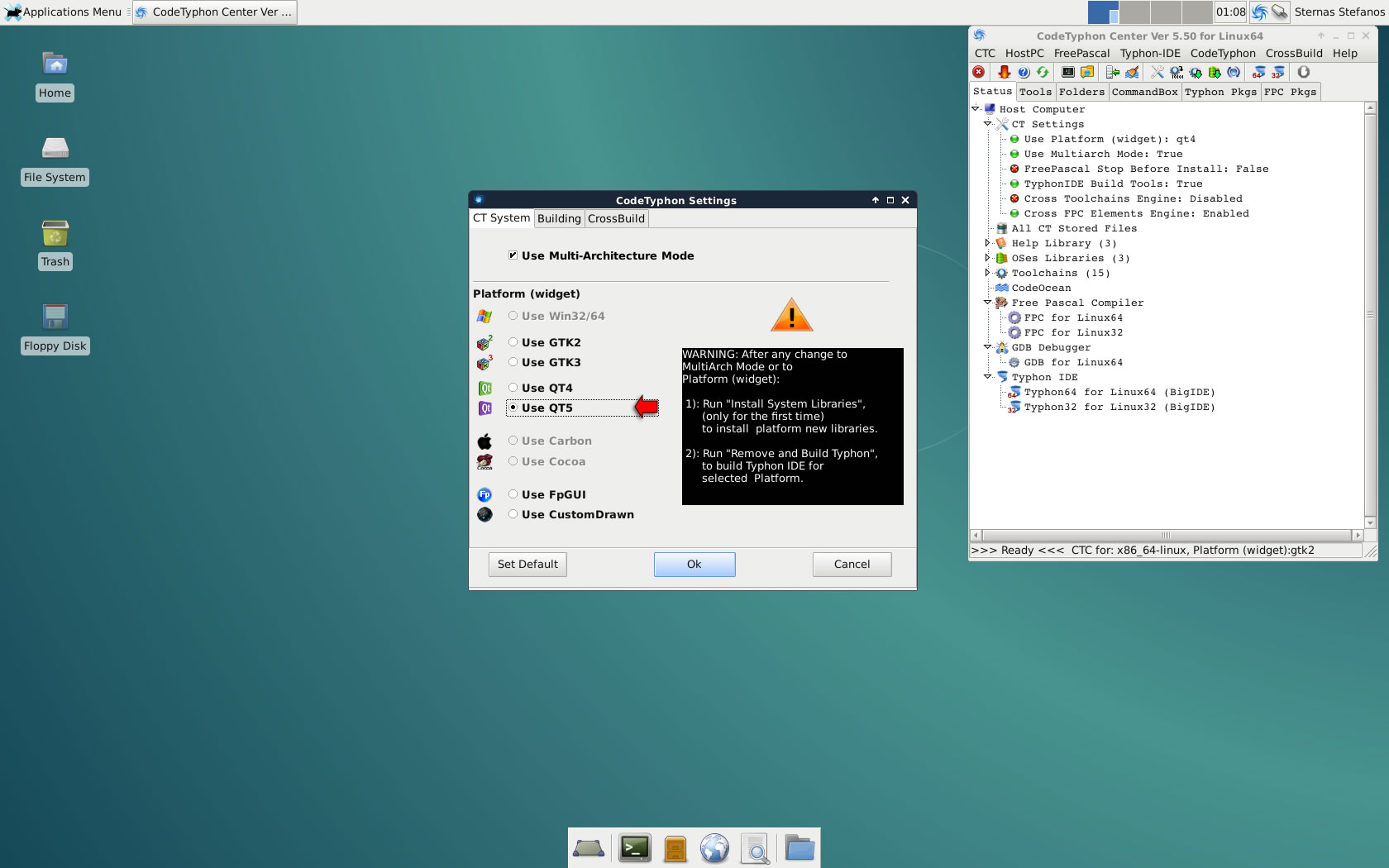Switch to the Building tab in Settings
The image size is (1389, 868).
(x=559, y=218)
